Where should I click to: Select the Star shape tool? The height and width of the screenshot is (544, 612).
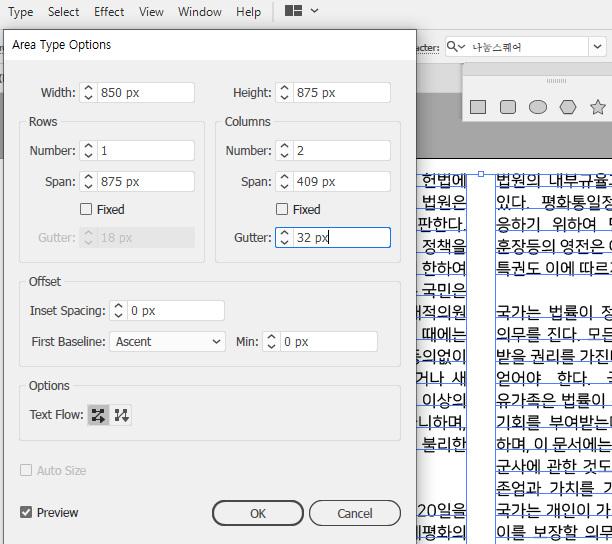pyautogui.click(x=598, y=107)
